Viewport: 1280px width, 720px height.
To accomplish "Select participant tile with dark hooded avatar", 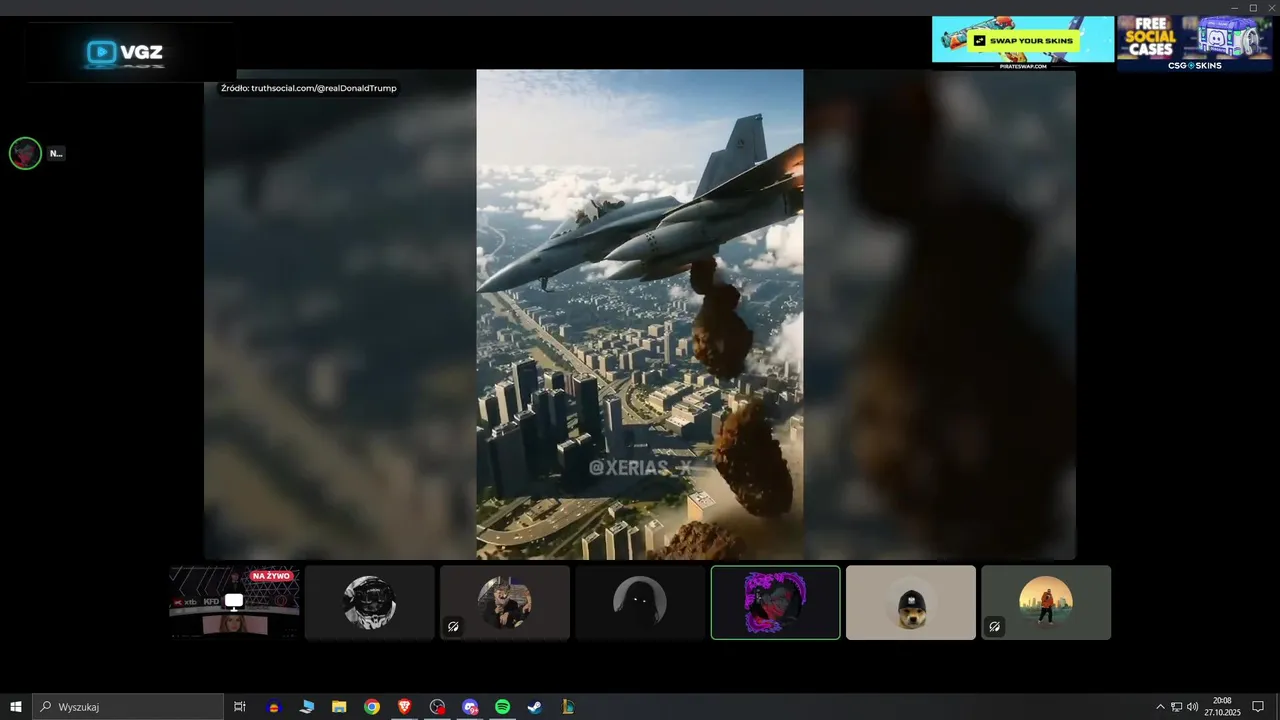I will coord(640,602).
